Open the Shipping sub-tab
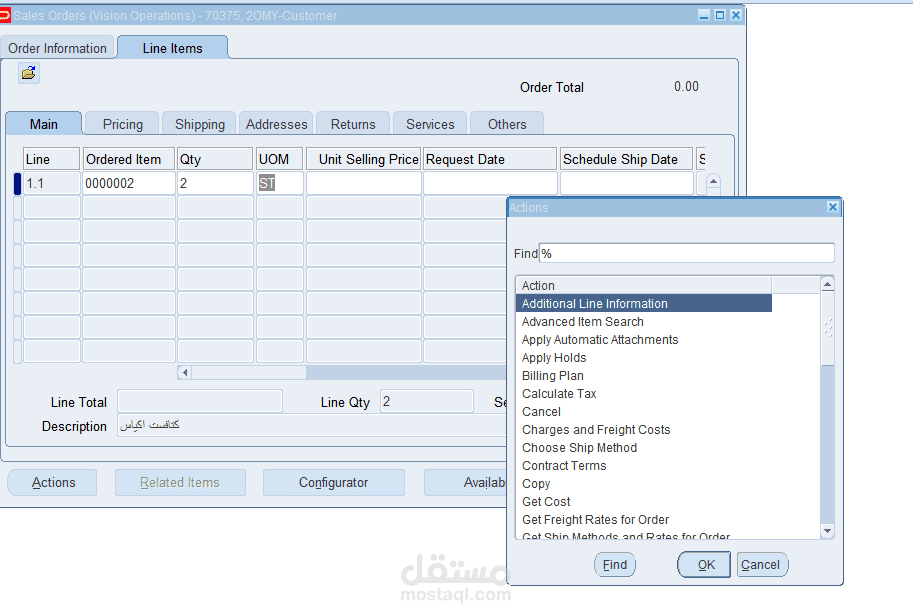The height and width of the screenshot is (616, 913). point(200,124)
